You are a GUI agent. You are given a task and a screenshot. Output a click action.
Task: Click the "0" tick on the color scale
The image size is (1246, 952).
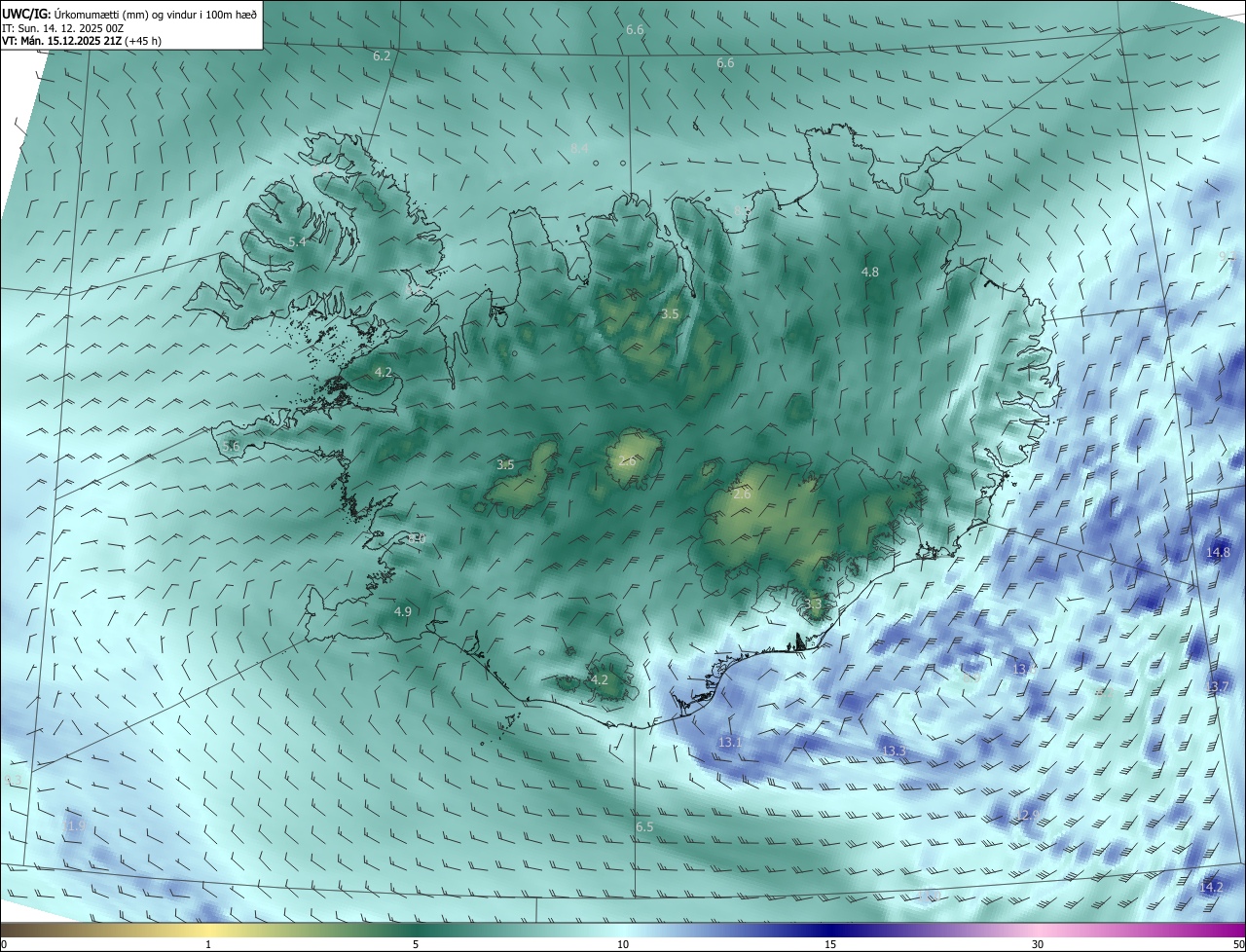[4, 944]
